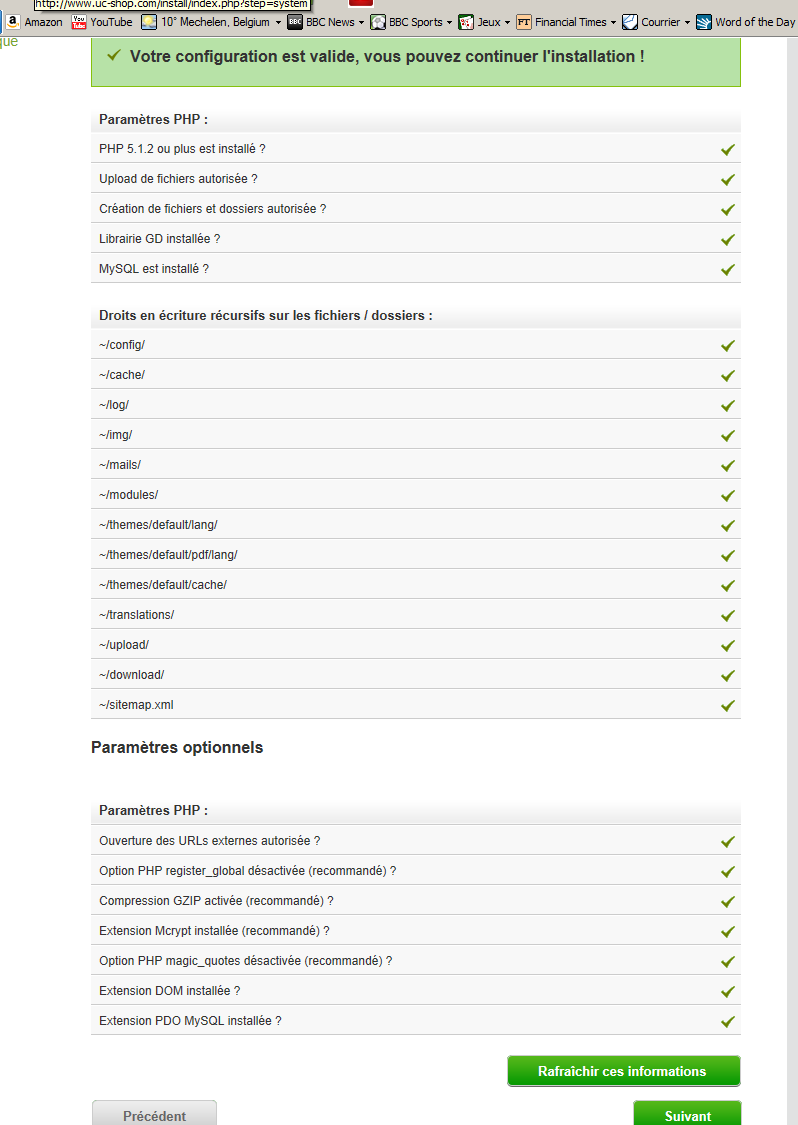Image resolution: width=798 pixels, height=1125 pixels.
Task: Expand the Mechelen, Belgium weather dropdown arrow
Action: tap(278, 22)
